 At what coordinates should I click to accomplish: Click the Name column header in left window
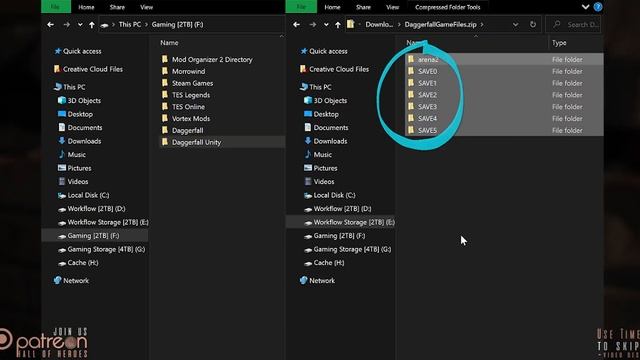click(169, 43)
